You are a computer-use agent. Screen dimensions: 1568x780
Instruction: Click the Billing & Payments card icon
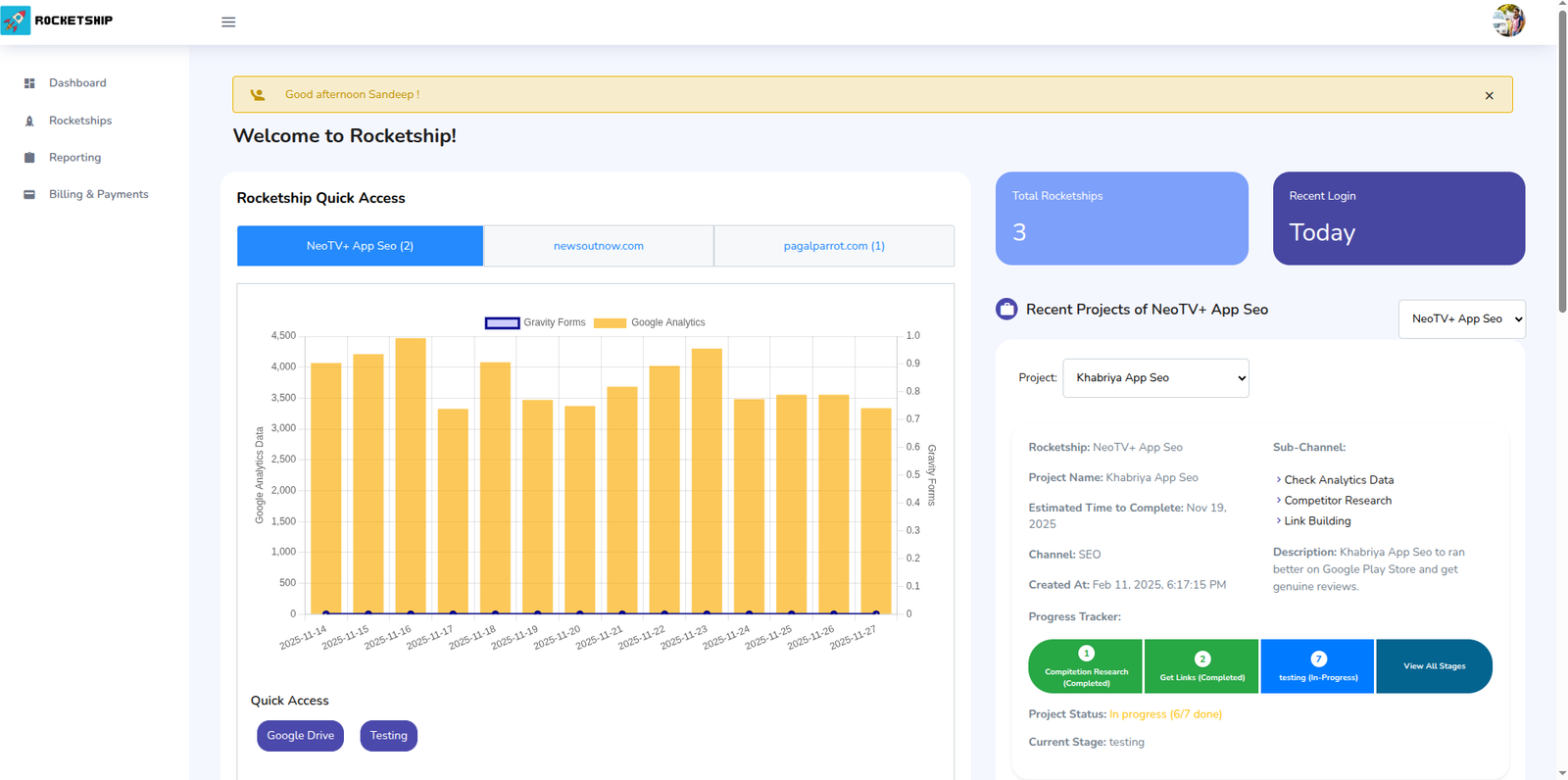29,195
